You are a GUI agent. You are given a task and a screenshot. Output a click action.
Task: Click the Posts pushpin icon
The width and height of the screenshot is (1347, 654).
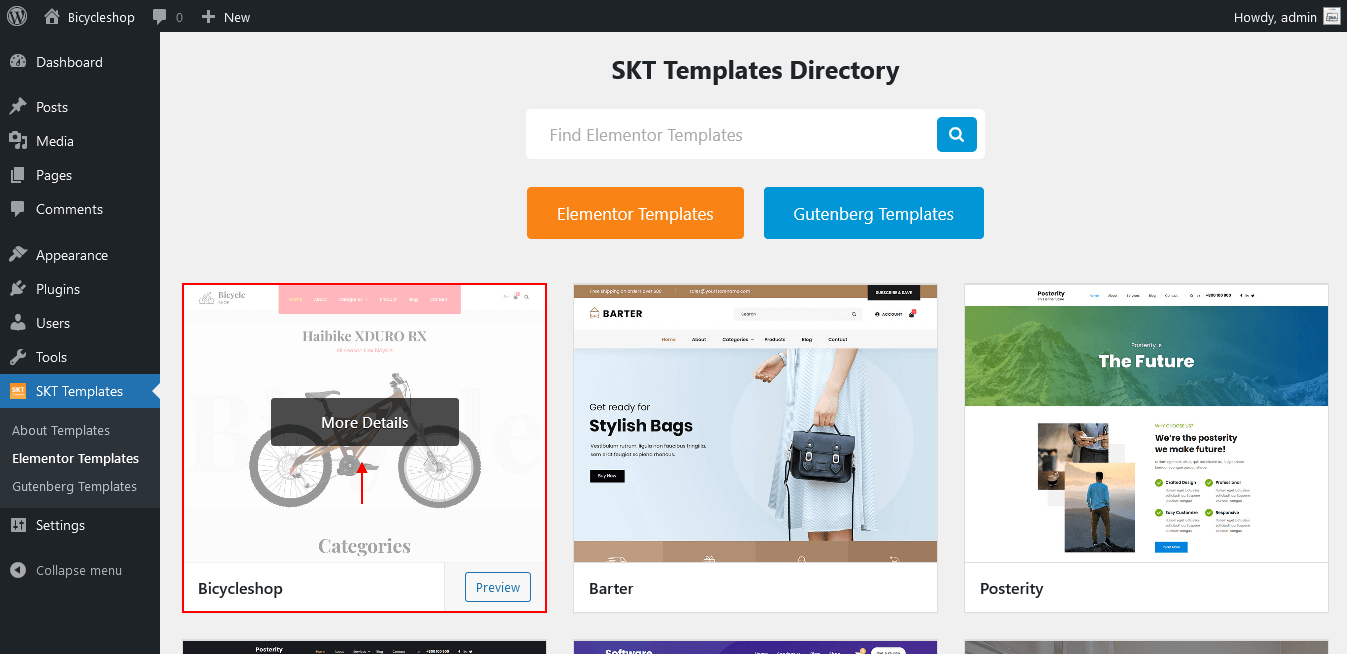pyautogui.click(x=18, y=107)
